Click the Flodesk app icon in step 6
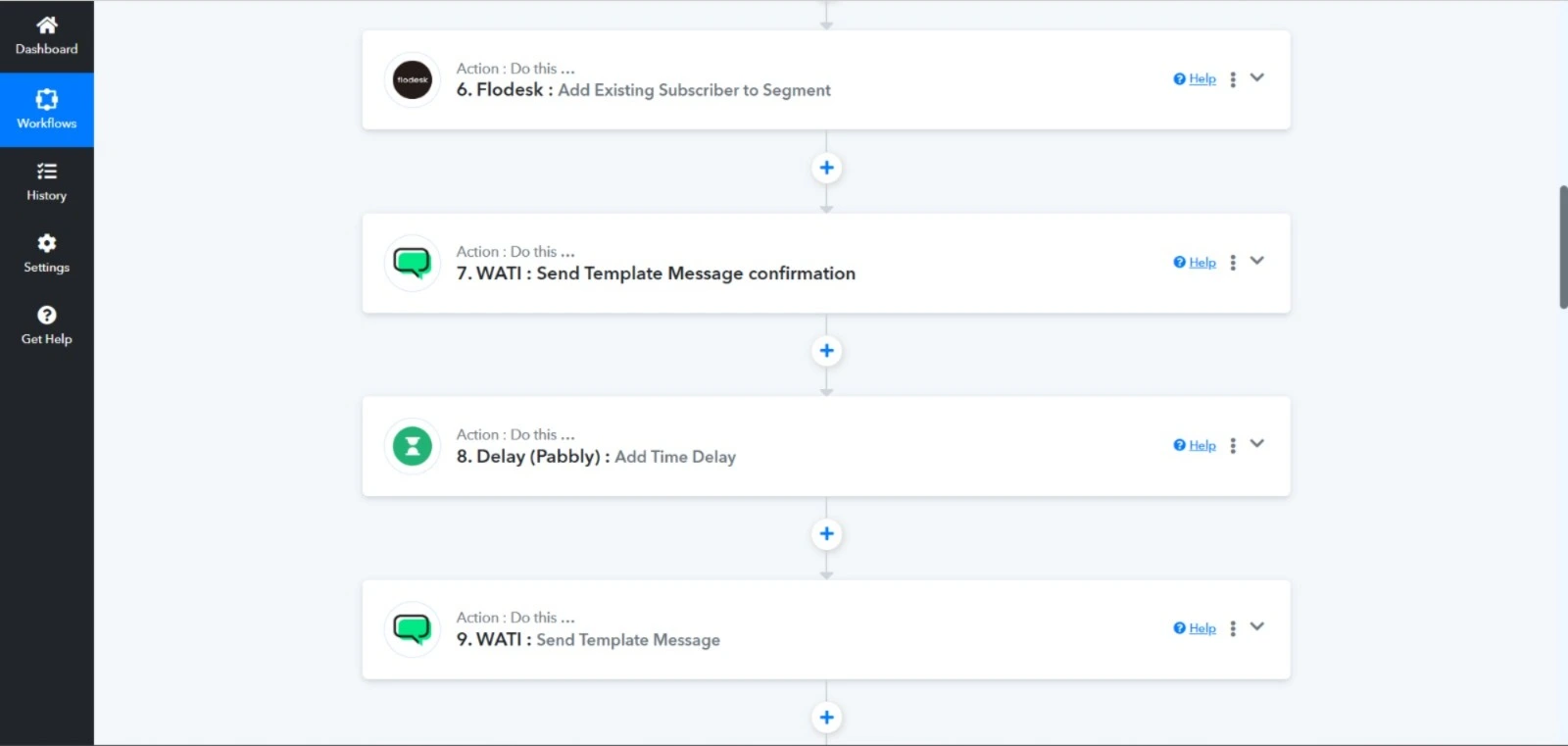1568x746 pixels. [412, 79]
